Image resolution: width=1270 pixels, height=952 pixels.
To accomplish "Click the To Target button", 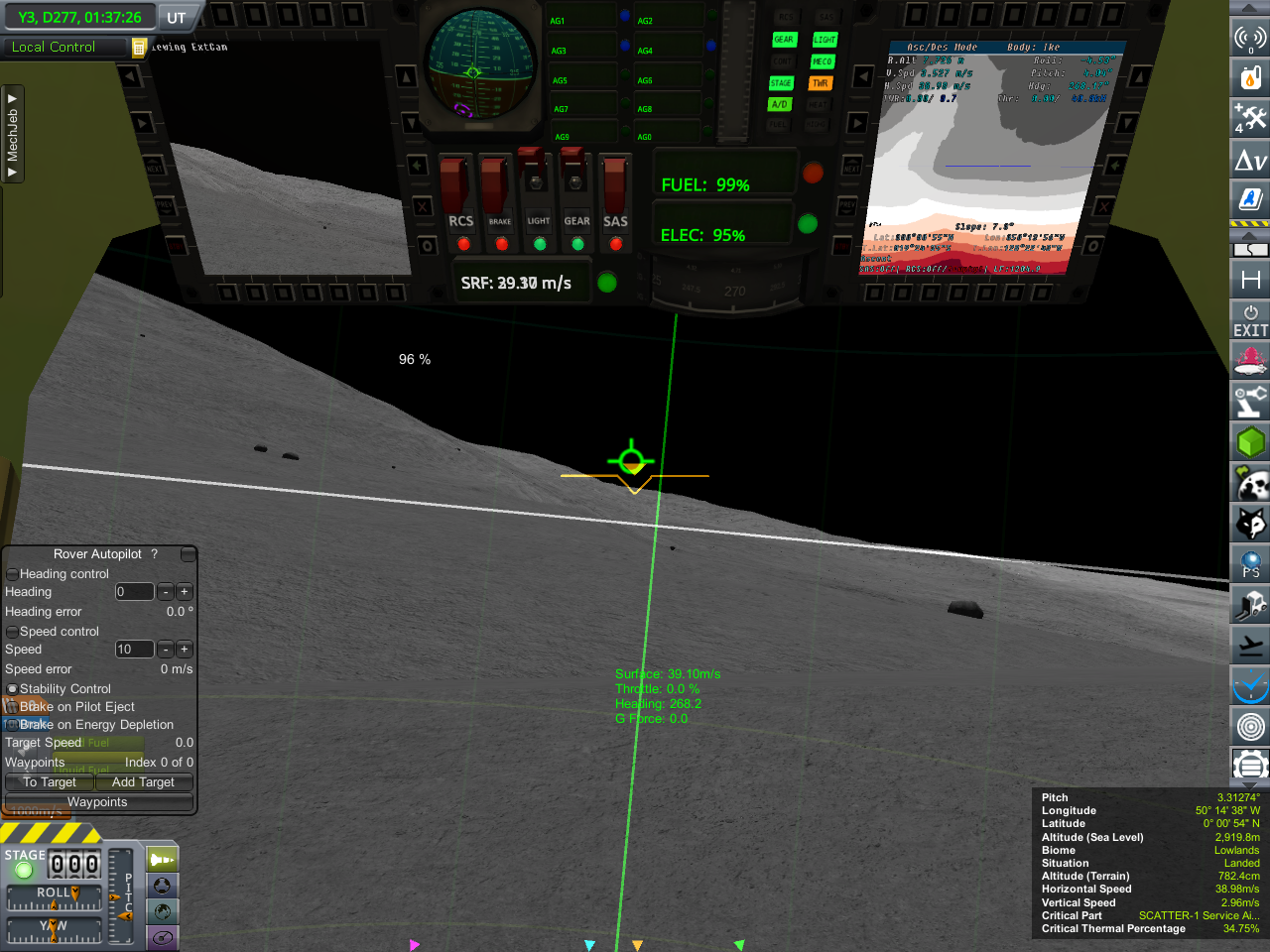I will coord(50,782).
